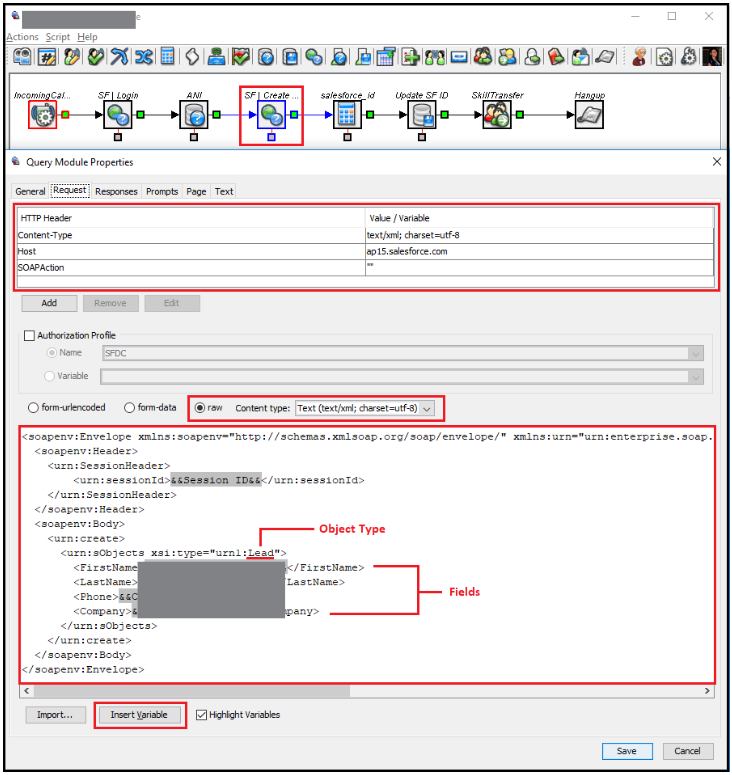Screen dimensions: 732x775
Task: Select the Update SF ID module node
Action: (422, 115)
